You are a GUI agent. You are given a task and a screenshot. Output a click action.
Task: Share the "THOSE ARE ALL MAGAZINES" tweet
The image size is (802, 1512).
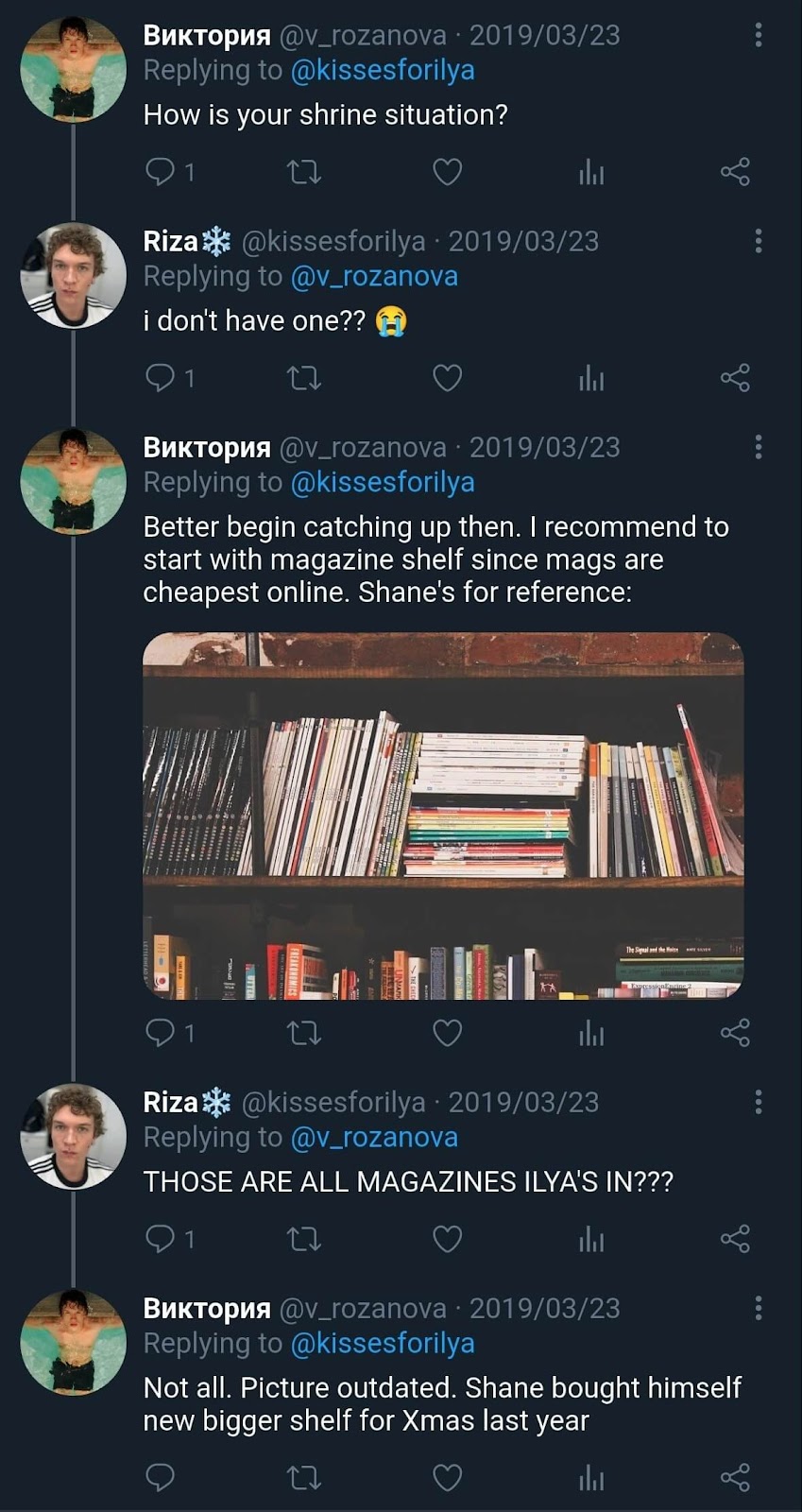click(x=735, y=1239)
